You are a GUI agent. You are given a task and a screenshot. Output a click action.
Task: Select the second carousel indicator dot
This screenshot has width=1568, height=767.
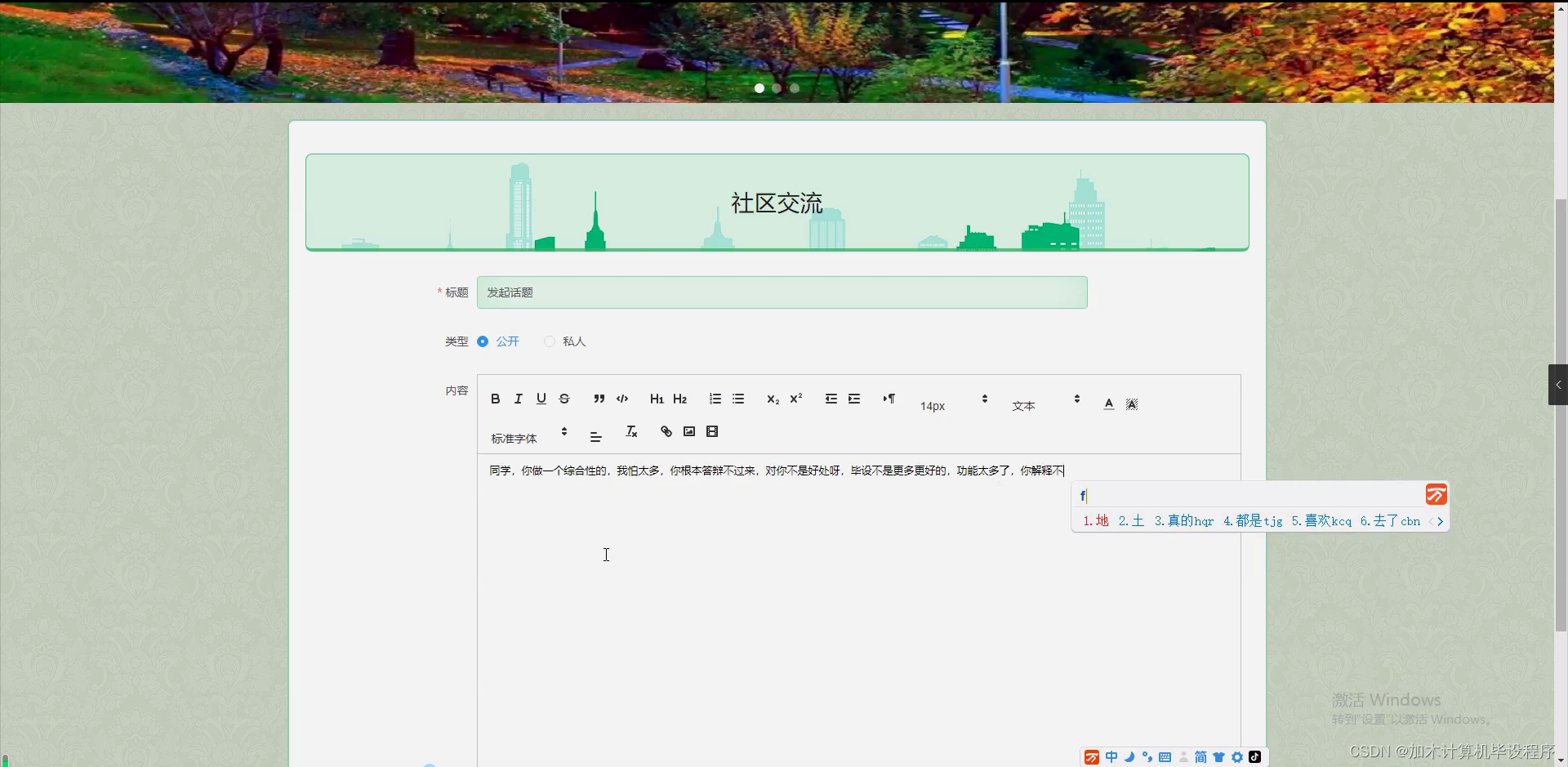tap(777, 88)
